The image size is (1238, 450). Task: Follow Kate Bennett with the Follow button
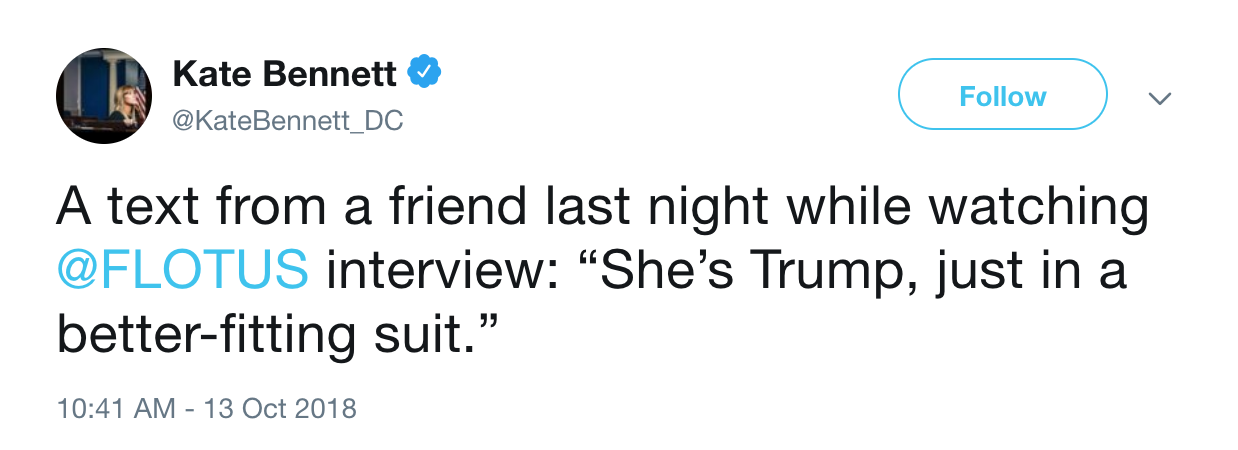click(x=1003, y=96)
